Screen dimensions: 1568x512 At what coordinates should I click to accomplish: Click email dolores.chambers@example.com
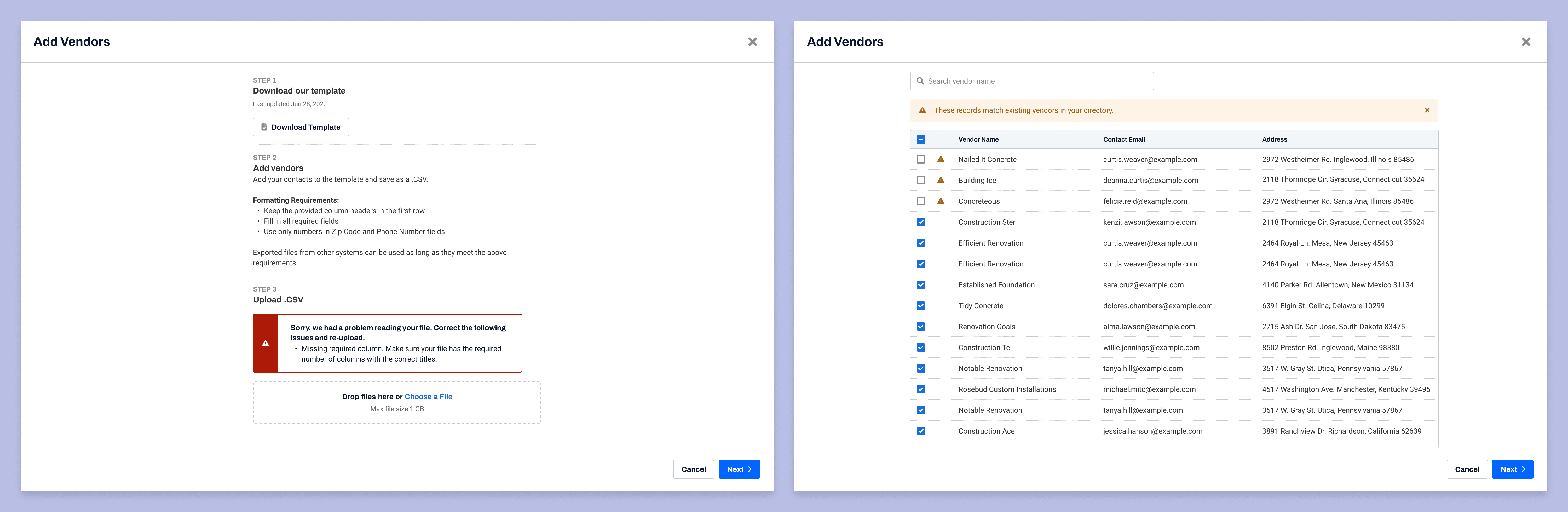click(1158, 306)
